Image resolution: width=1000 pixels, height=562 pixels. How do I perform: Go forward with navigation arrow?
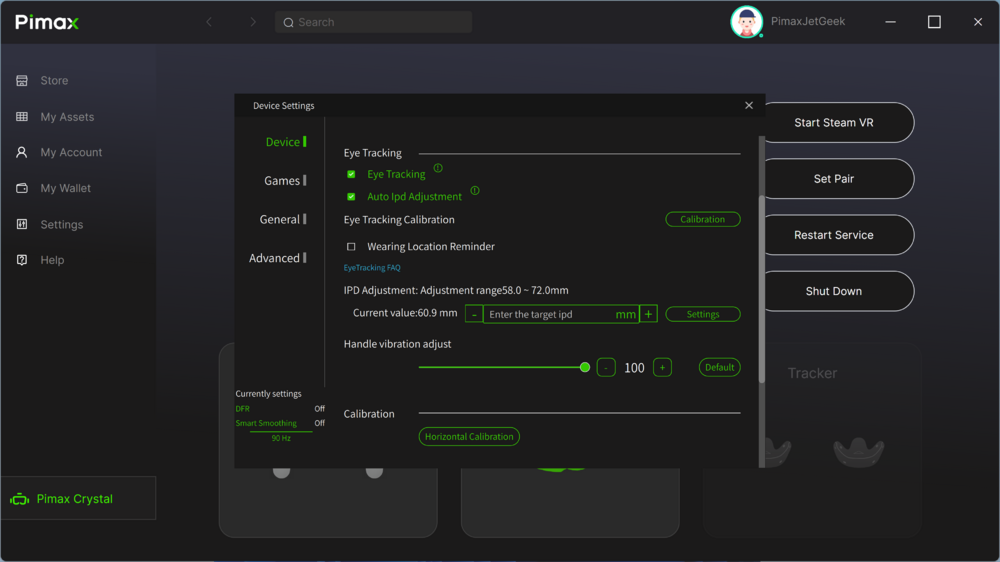253,22
